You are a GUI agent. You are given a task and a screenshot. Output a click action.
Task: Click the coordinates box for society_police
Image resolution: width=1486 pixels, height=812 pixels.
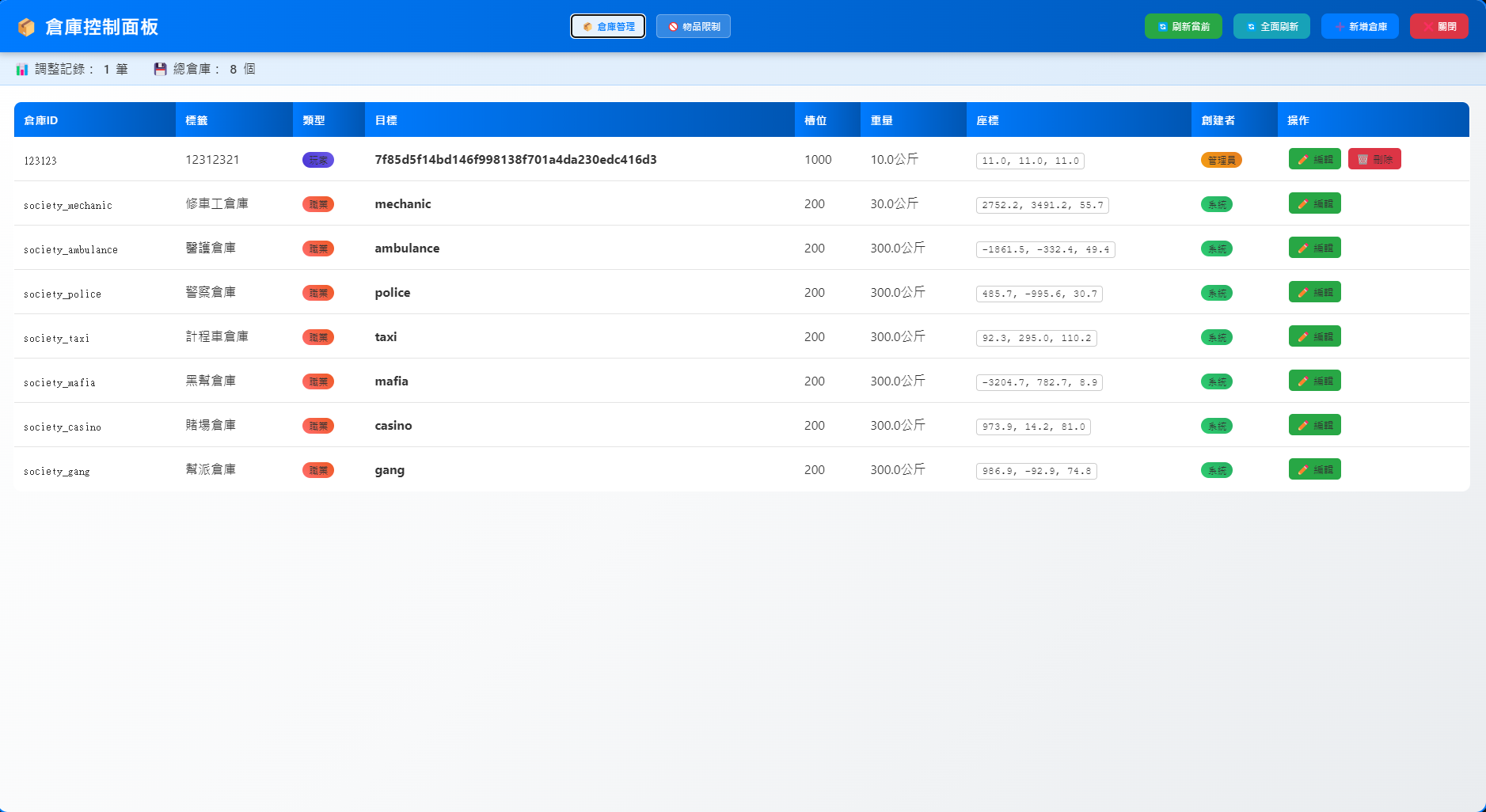[x=1039, y=294]
